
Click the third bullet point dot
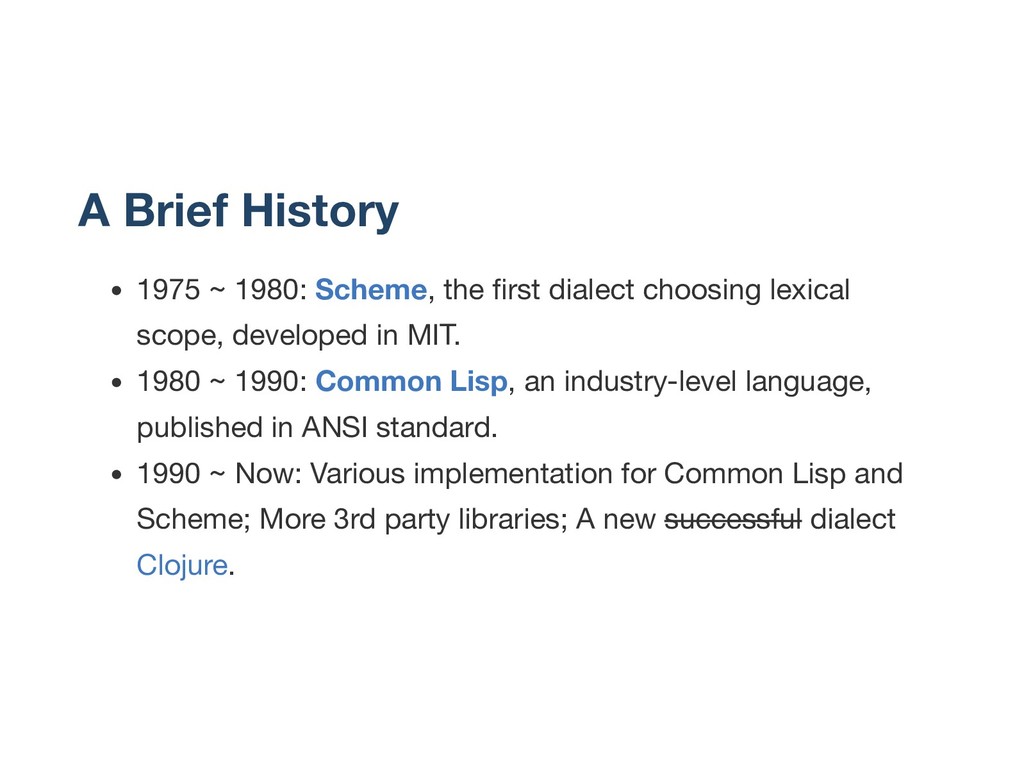pos(117,476)
